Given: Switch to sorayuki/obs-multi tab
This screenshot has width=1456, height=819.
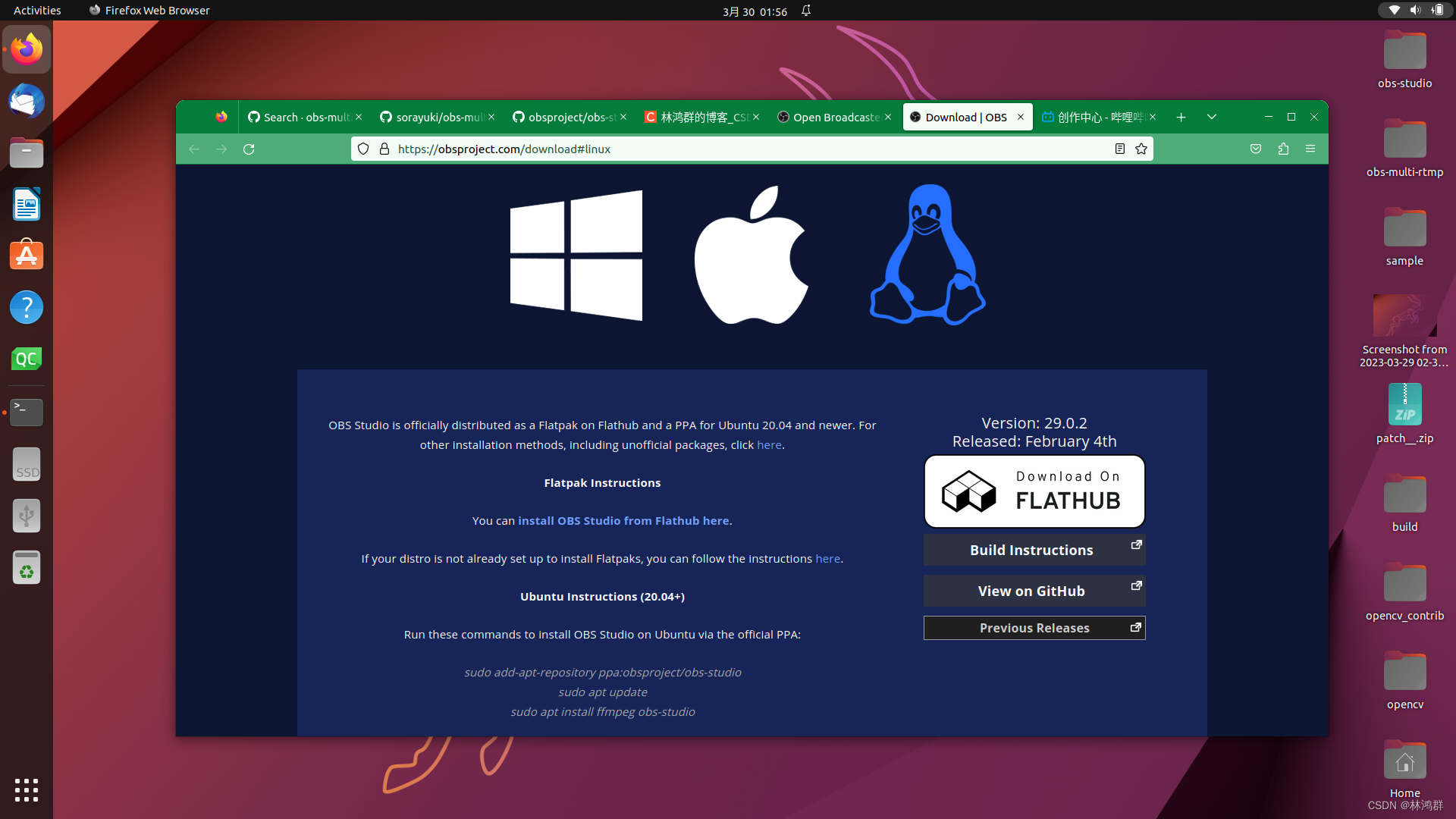Looking at the screenshot, I should point(432,117).
